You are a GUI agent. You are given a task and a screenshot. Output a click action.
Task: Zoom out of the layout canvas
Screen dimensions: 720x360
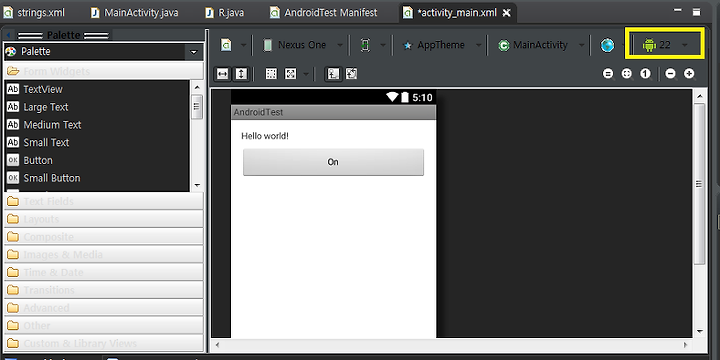point(670,74)
